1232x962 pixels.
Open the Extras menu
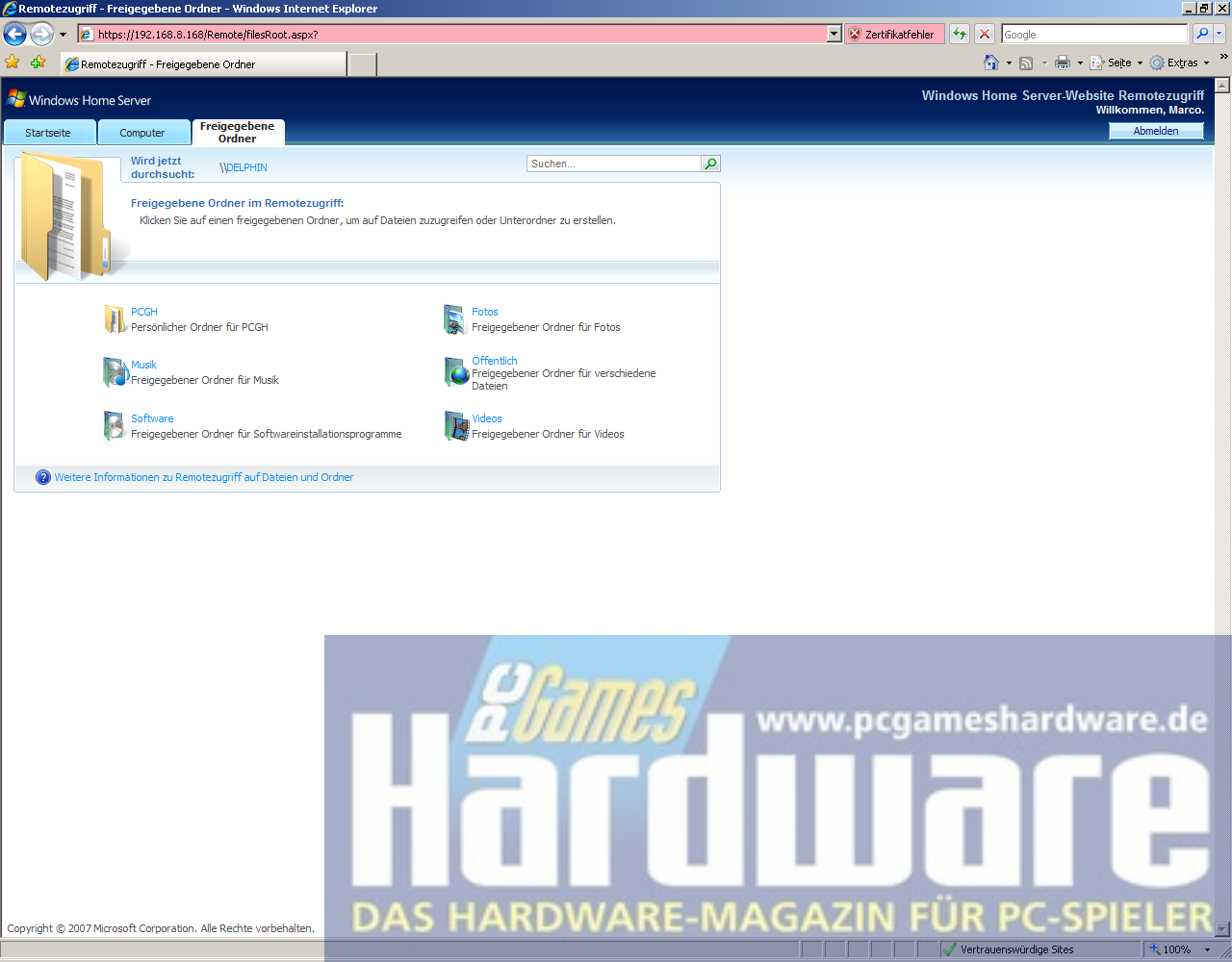(1179, 63)
